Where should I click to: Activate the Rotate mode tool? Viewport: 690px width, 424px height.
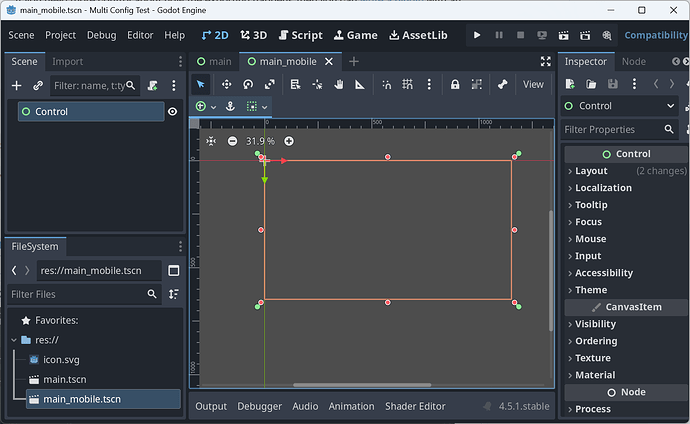pos(248,85)
